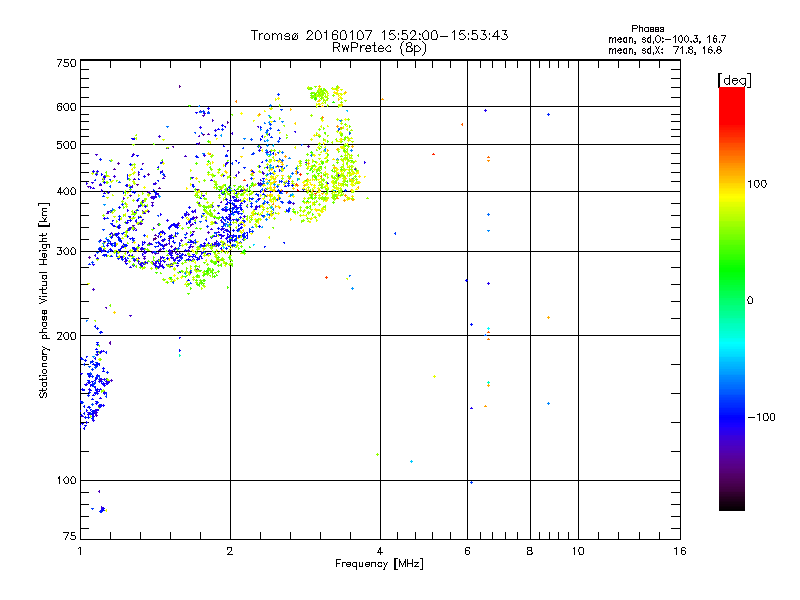Click the x-axis '6' tick label
Image resolution: width=800 pixels, height=600 pixels.
(x=467, y=551)
